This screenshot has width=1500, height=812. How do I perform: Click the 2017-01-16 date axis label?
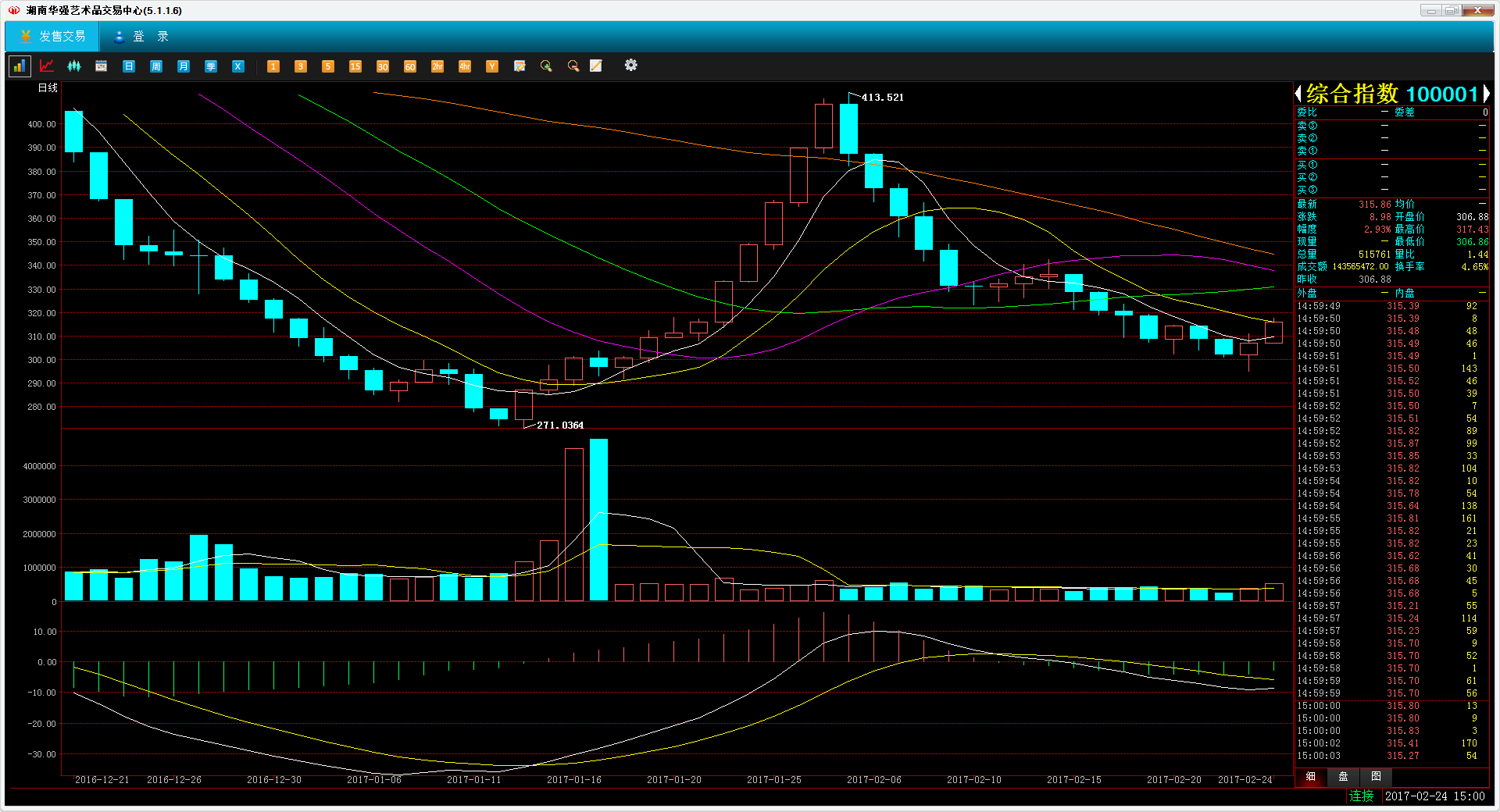click(x=574, y=780)
